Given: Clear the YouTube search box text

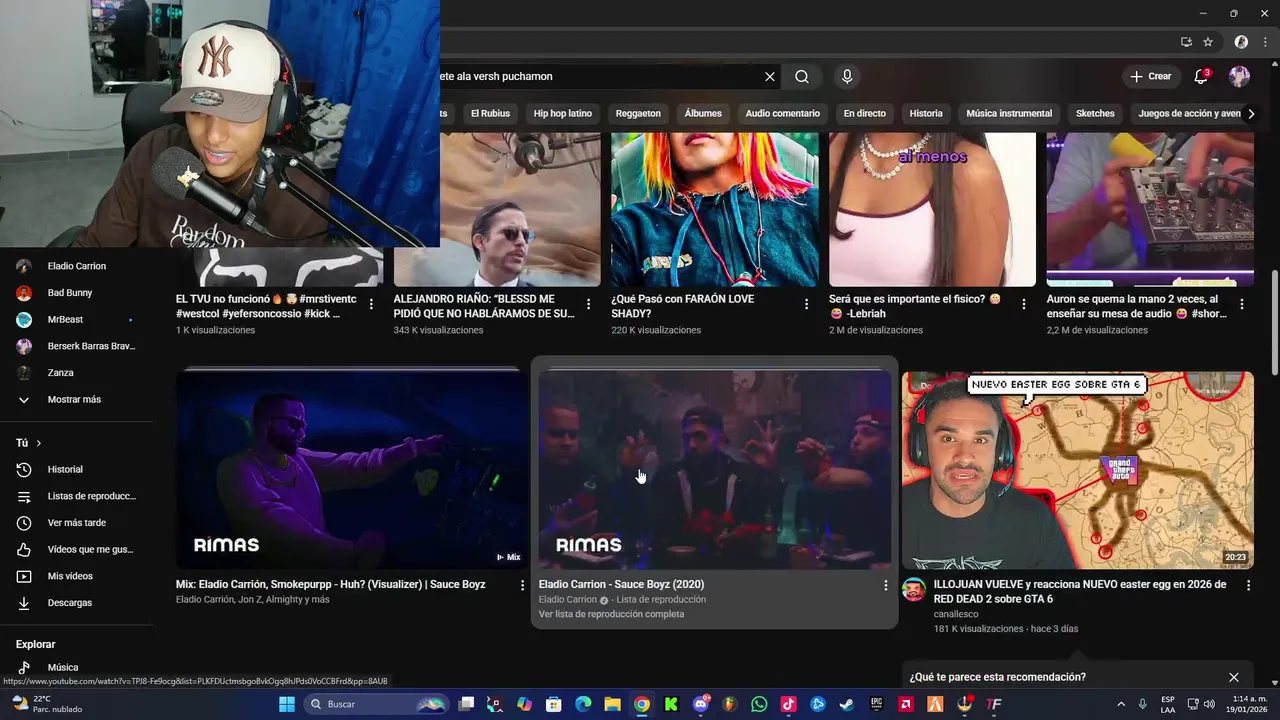Looking at the screenshot, I should click(x=770, y=76).
